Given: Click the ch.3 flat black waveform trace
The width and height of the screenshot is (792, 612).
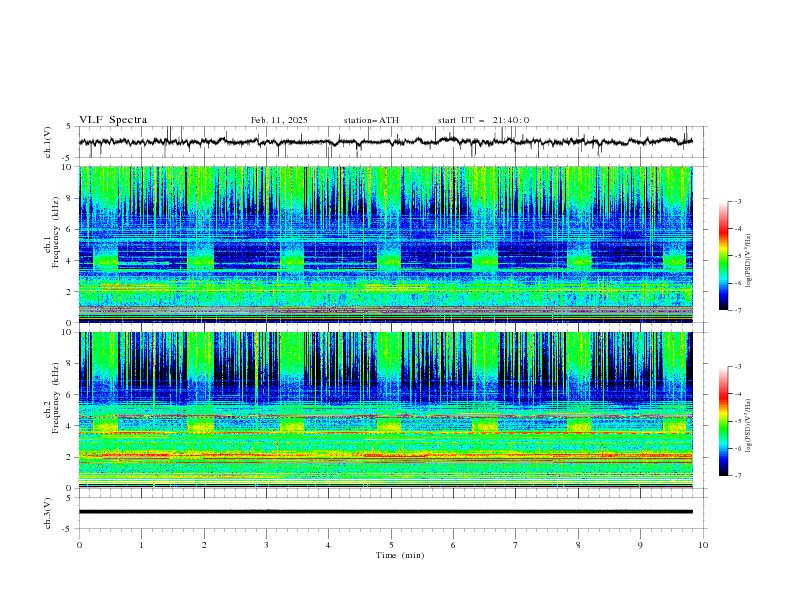Looking at the screenshot, I should tap(386, 512).
